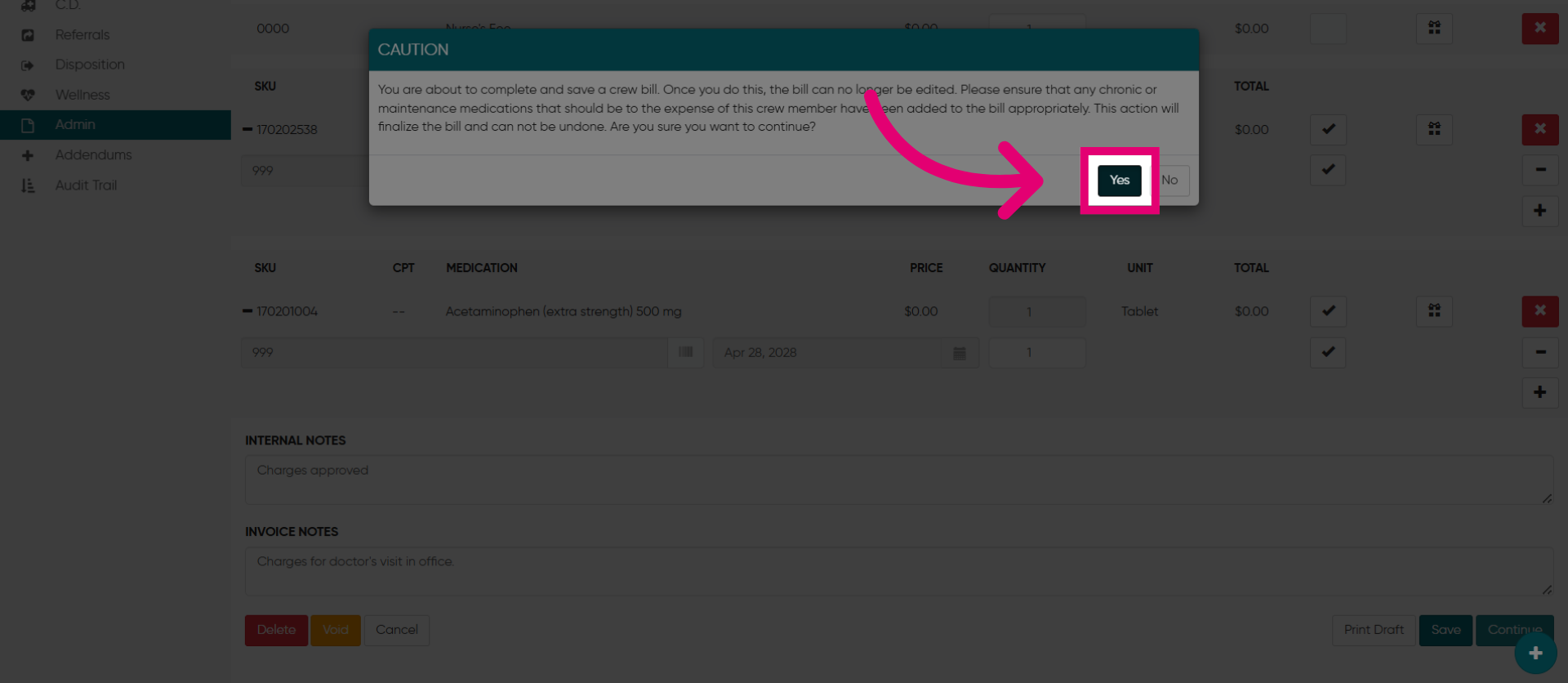Add a lot line under 170202538 with plus

[x=1539, y=211]
